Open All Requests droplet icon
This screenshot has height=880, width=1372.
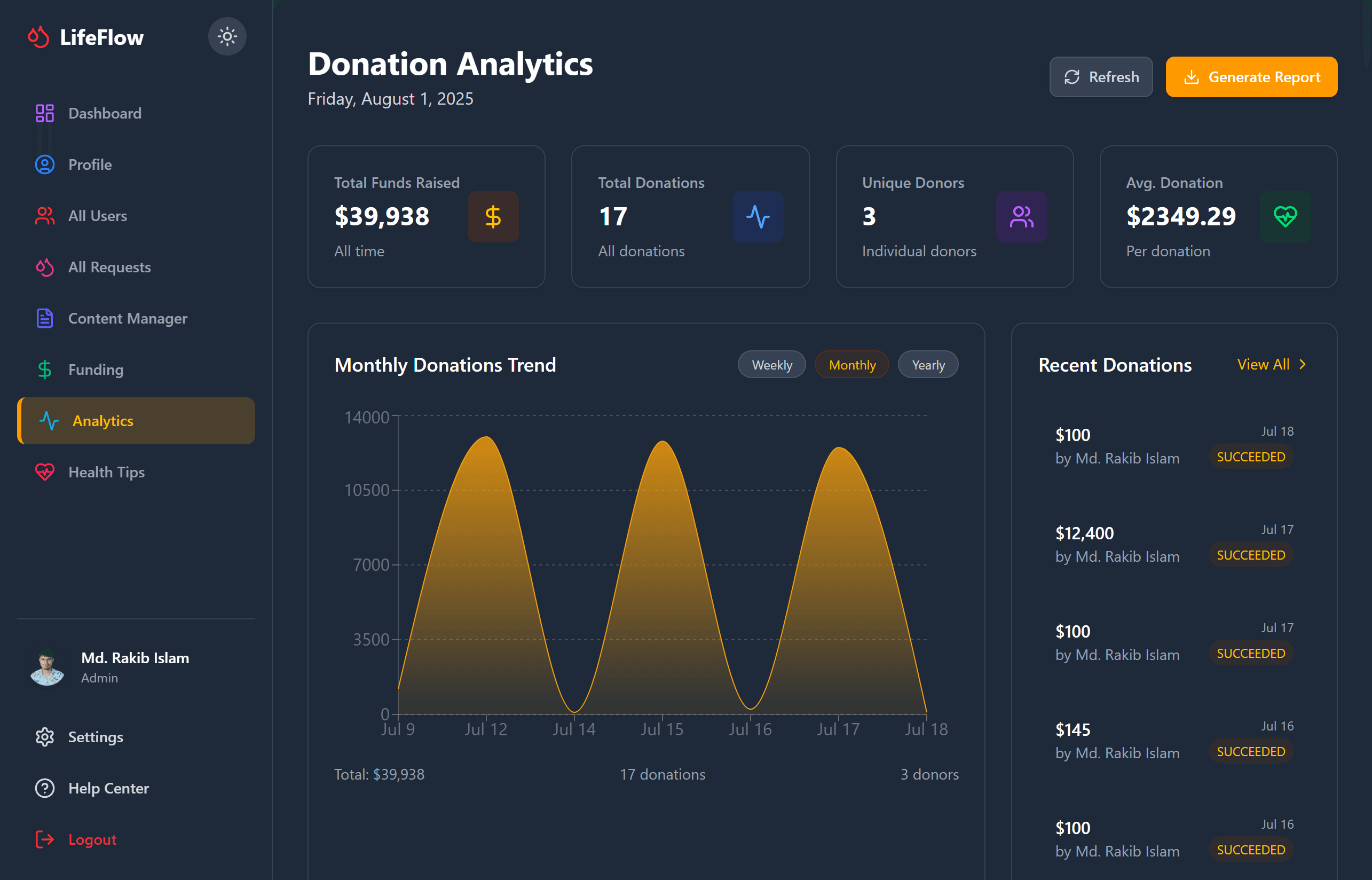44,268
